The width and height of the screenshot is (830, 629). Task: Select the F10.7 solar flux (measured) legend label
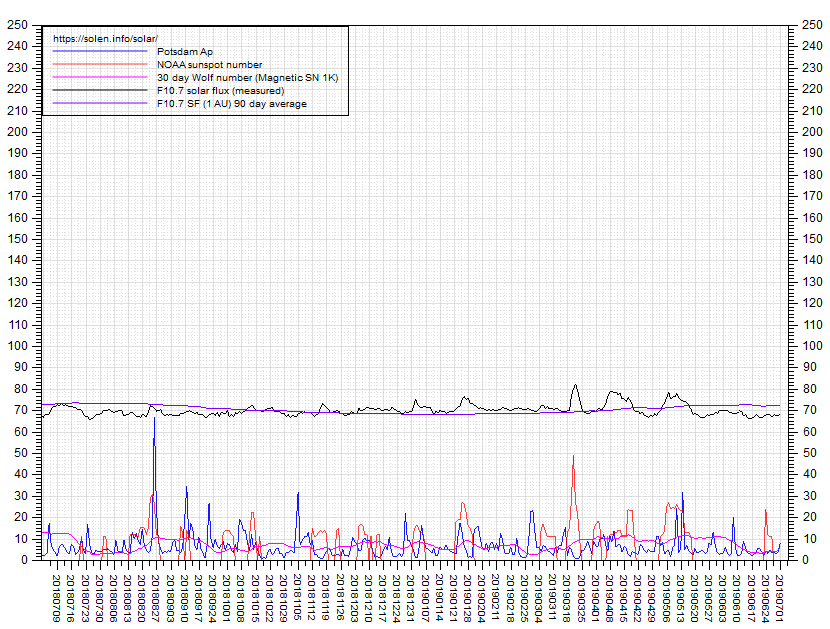point(220,91)
